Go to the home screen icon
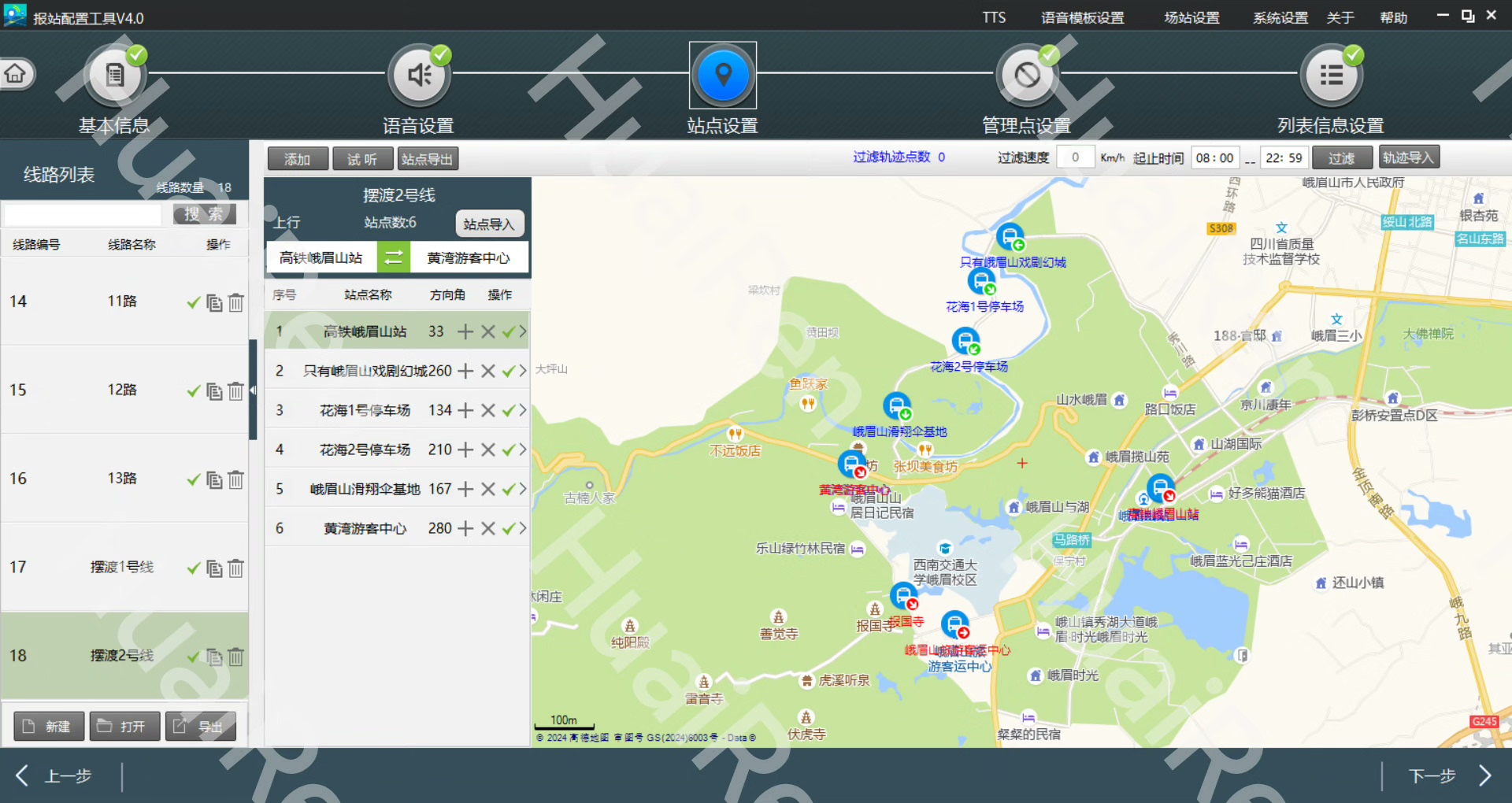The width and height of the screenshot is (1512, 803). pos(16,74)
